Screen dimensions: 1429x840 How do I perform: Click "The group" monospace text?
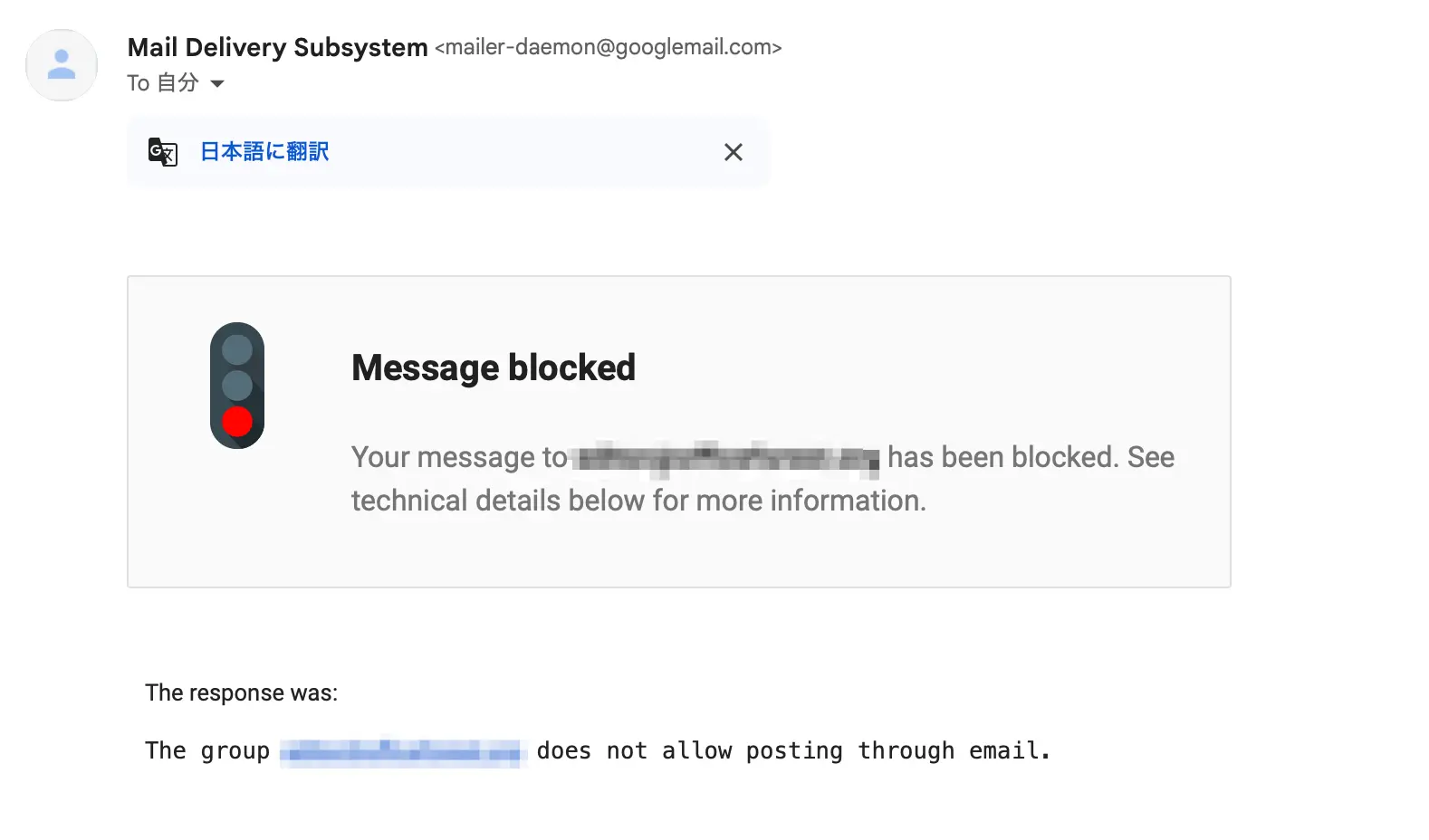pyautogui.click(x=207, y=751)
